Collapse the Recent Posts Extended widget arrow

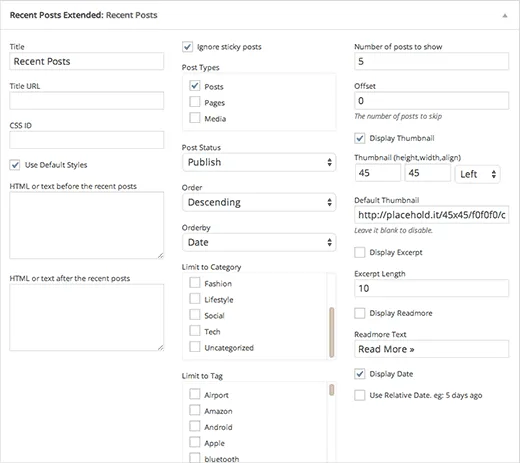pos(505,15)
